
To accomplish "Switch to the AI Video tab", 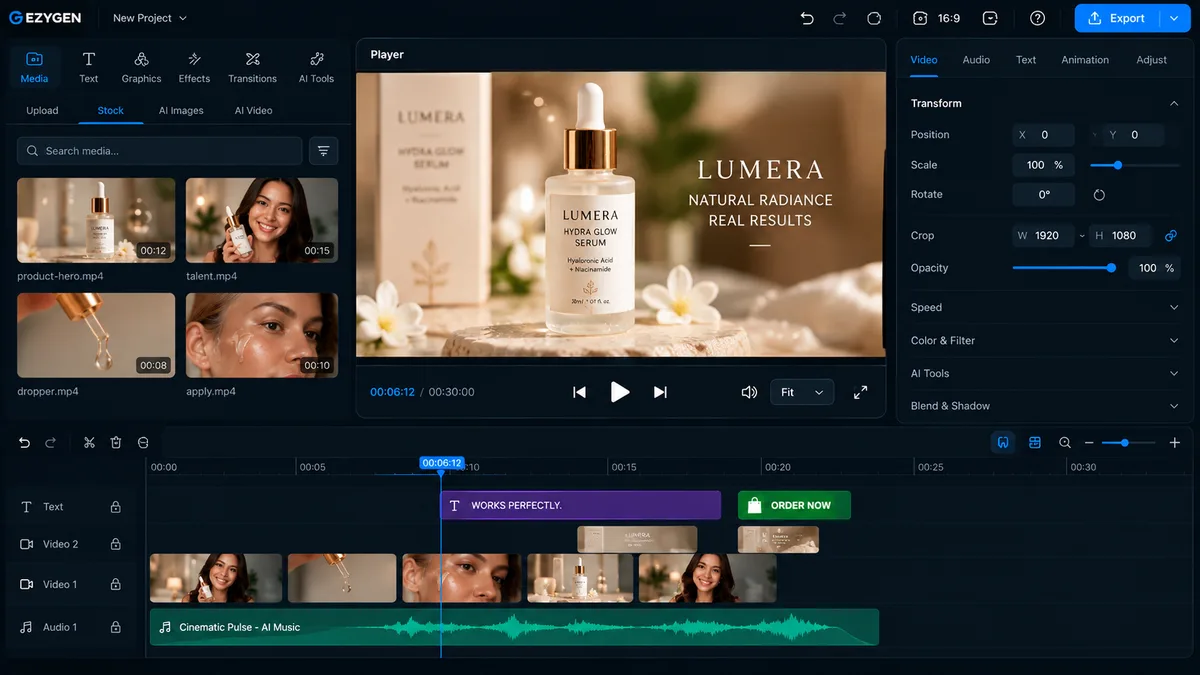I will (253, 111).
